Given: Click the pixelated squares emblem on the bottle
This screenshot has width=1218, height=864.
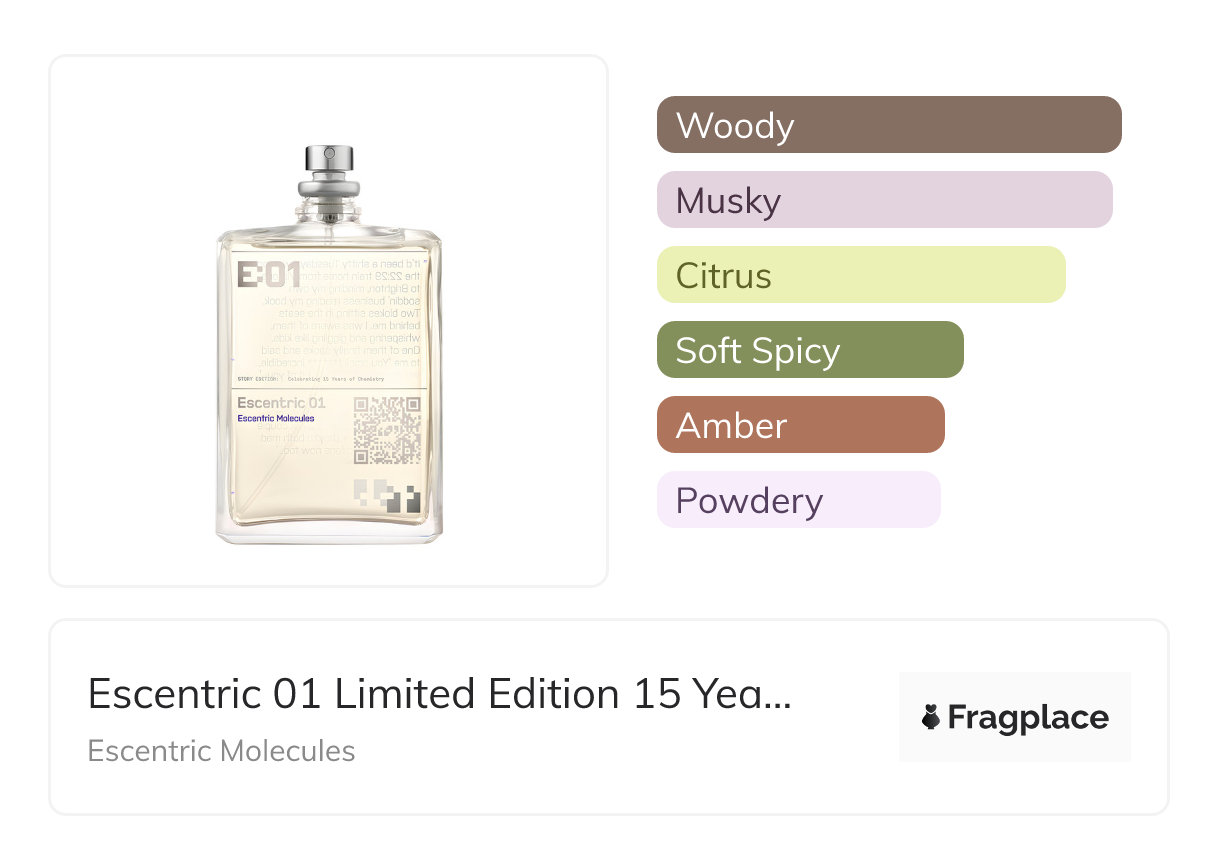Looking at the screenshot, I should [x=387, y=497].
